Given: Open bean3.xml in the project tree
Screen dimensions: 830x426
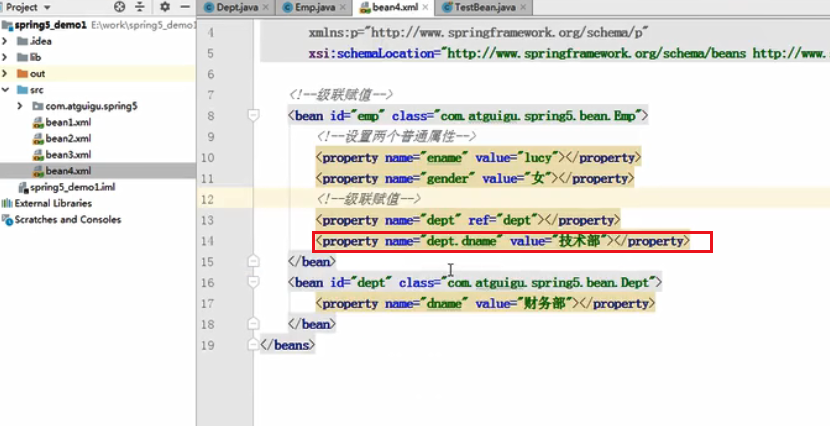Looking at the screenshot, I should (68, 155).
